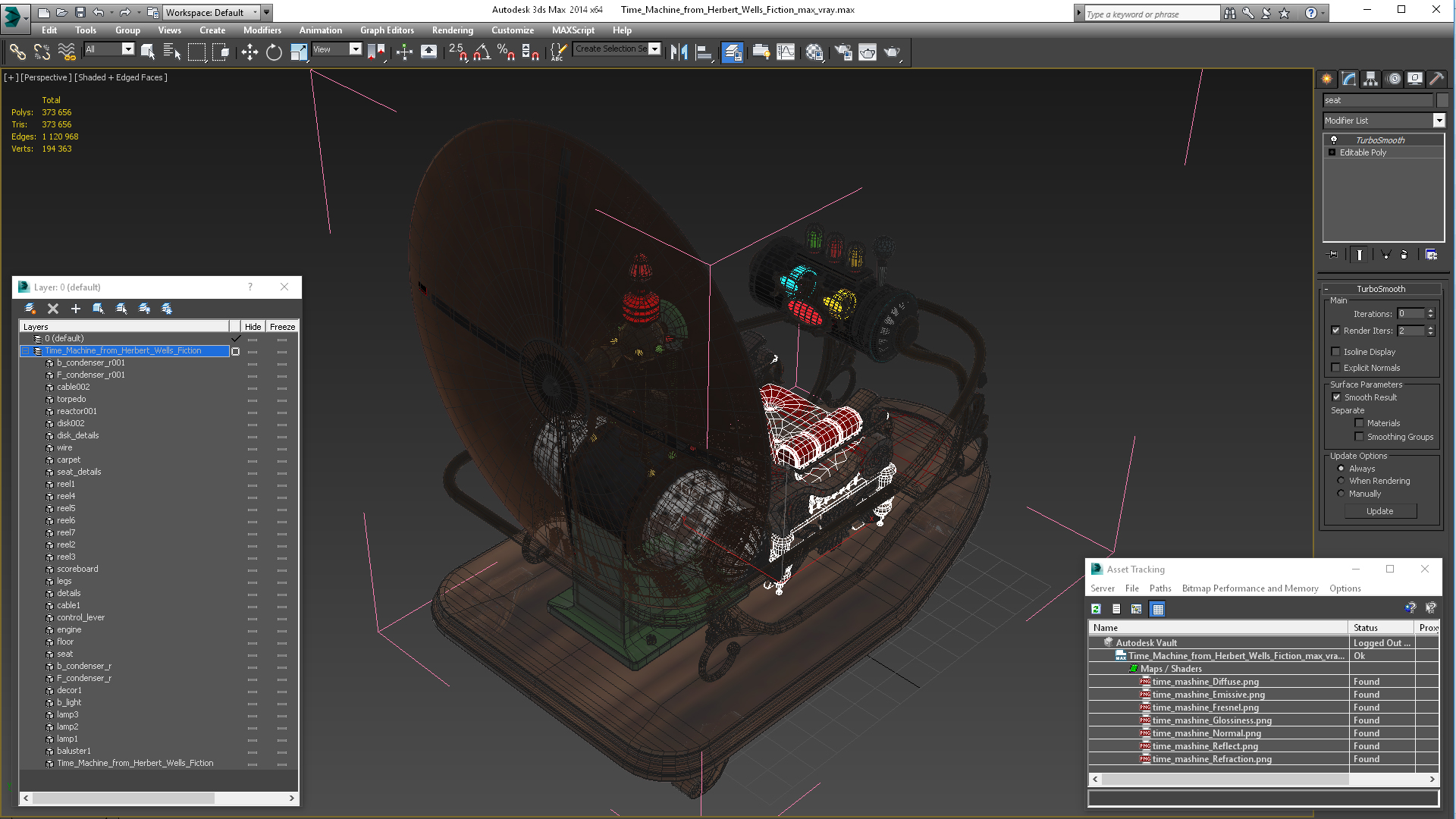Open the Material Editor icon

814,52
